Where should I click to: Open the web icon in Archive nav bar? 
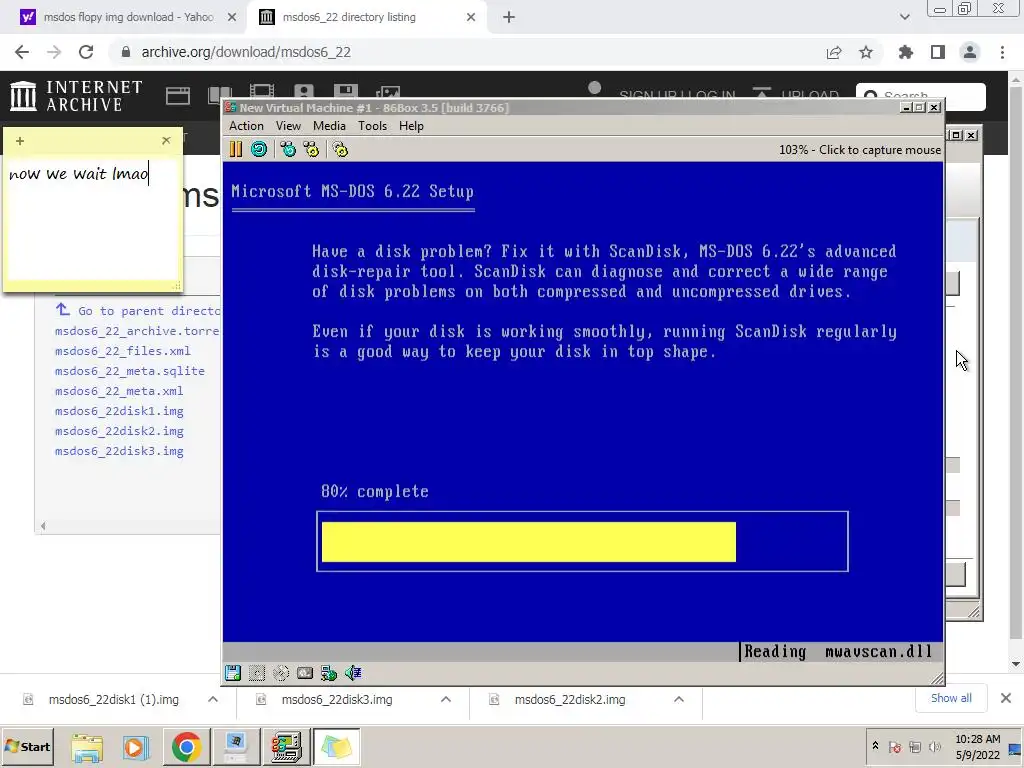178,96
